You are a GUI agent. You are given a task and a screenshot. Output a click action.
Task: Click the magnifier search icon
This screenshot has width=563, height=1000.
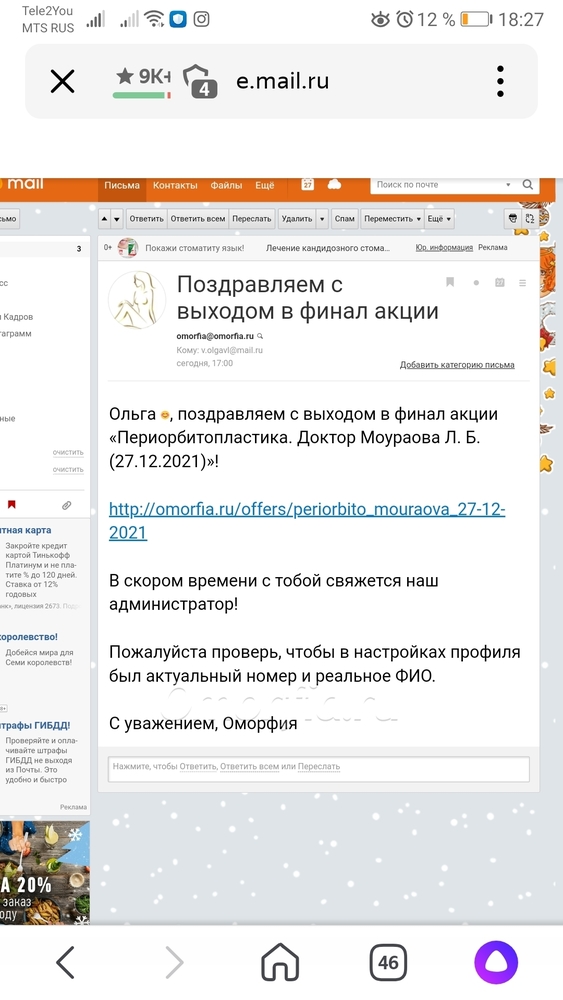(x=528, y=185)
